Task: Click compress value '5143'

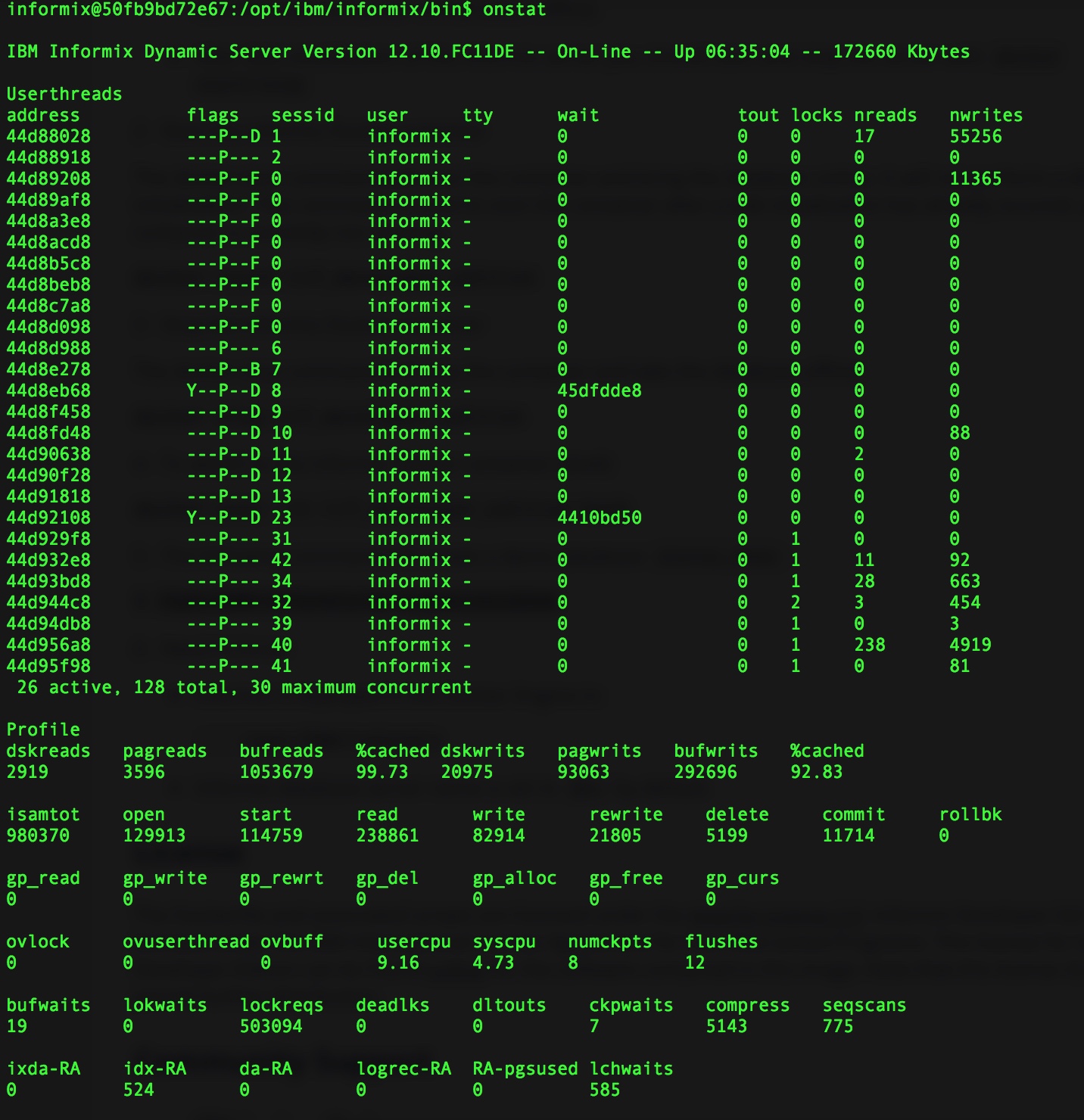Action: click(727, 1026)
